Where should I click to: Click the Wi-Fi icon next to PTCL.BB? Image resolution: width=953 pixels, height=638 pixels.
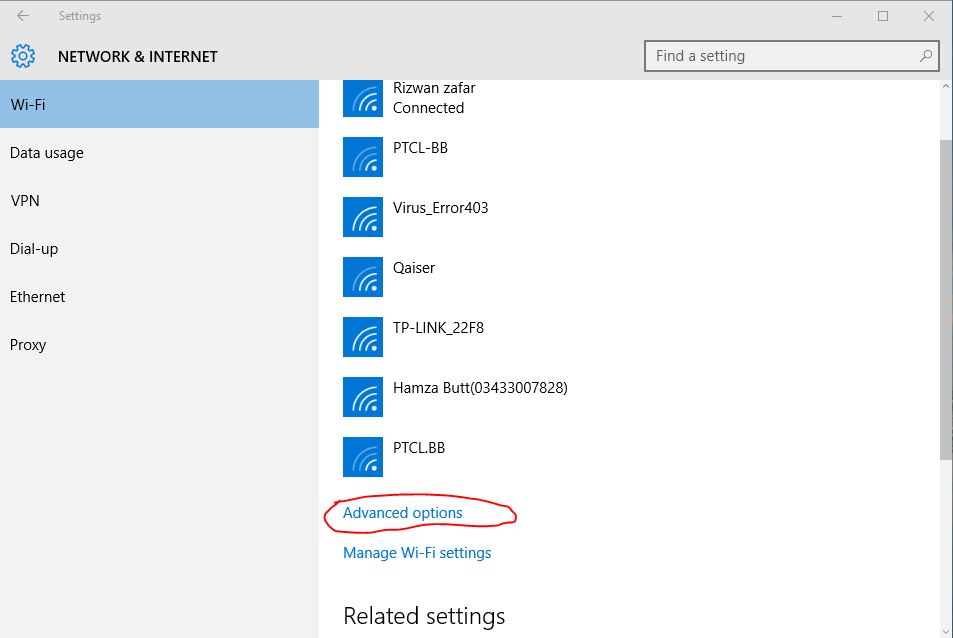point(363,457)
